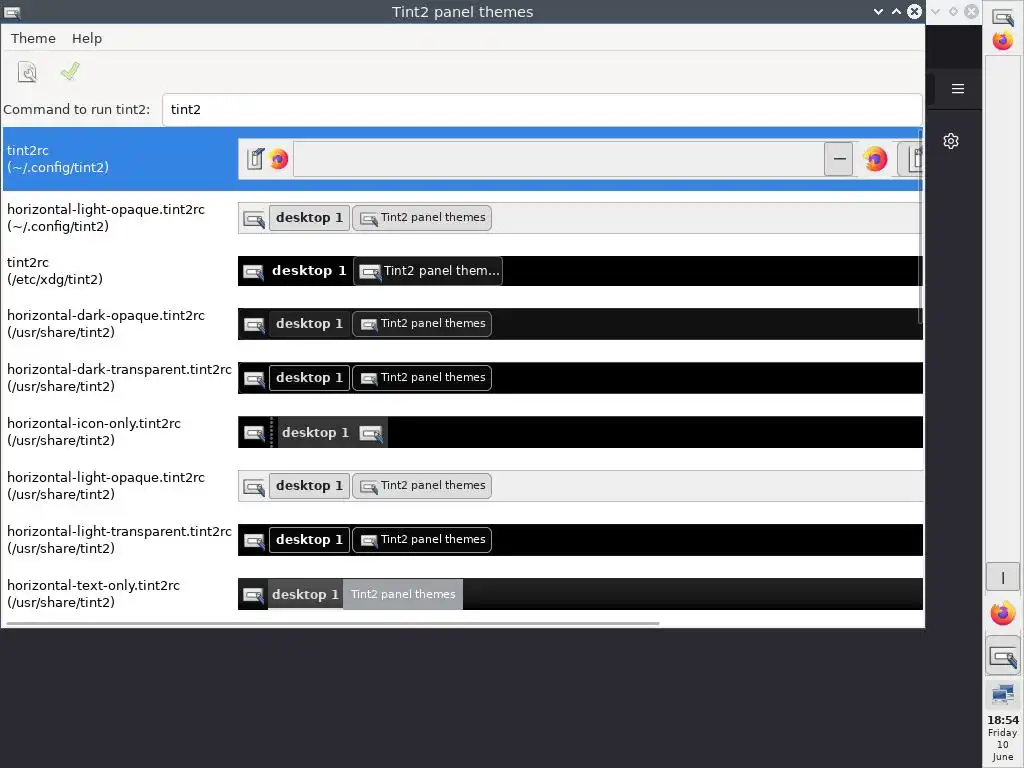
Task: Click the window menu icon in title bar
Action: click(x=12, y=12)
